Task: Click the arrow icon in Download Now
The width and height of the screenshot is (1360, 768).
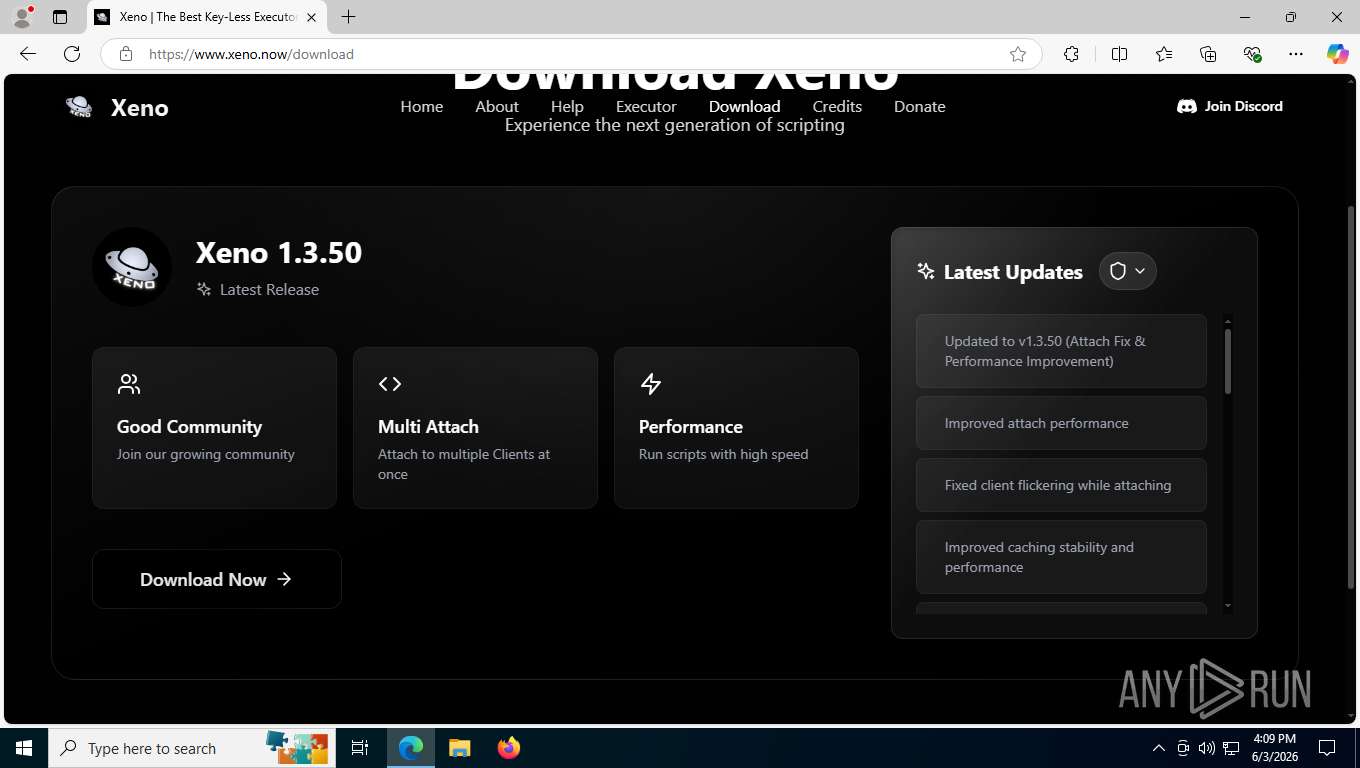Action: tap(285, 579)
